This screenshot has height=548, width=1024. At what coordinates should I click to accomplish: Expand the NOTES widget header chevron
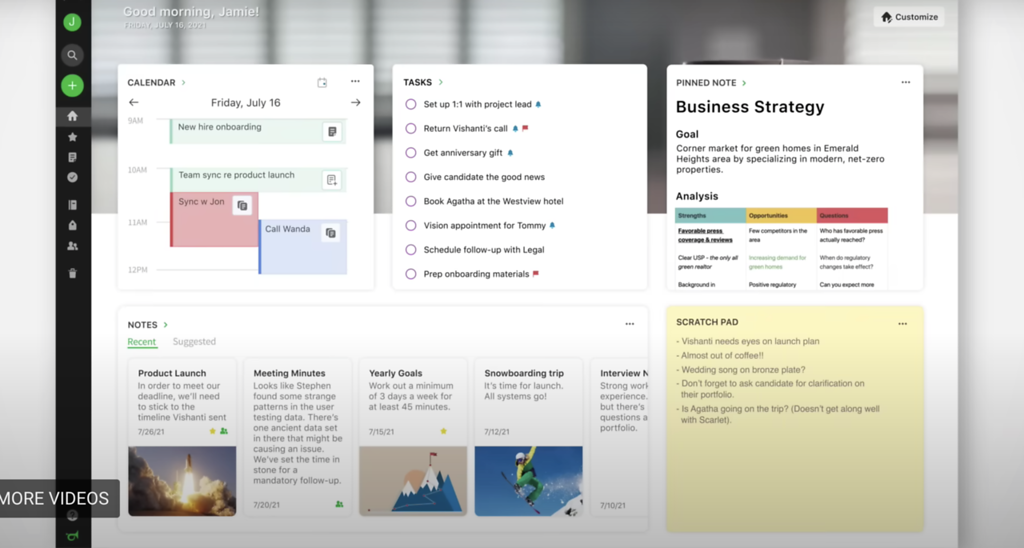click(166, 325)
